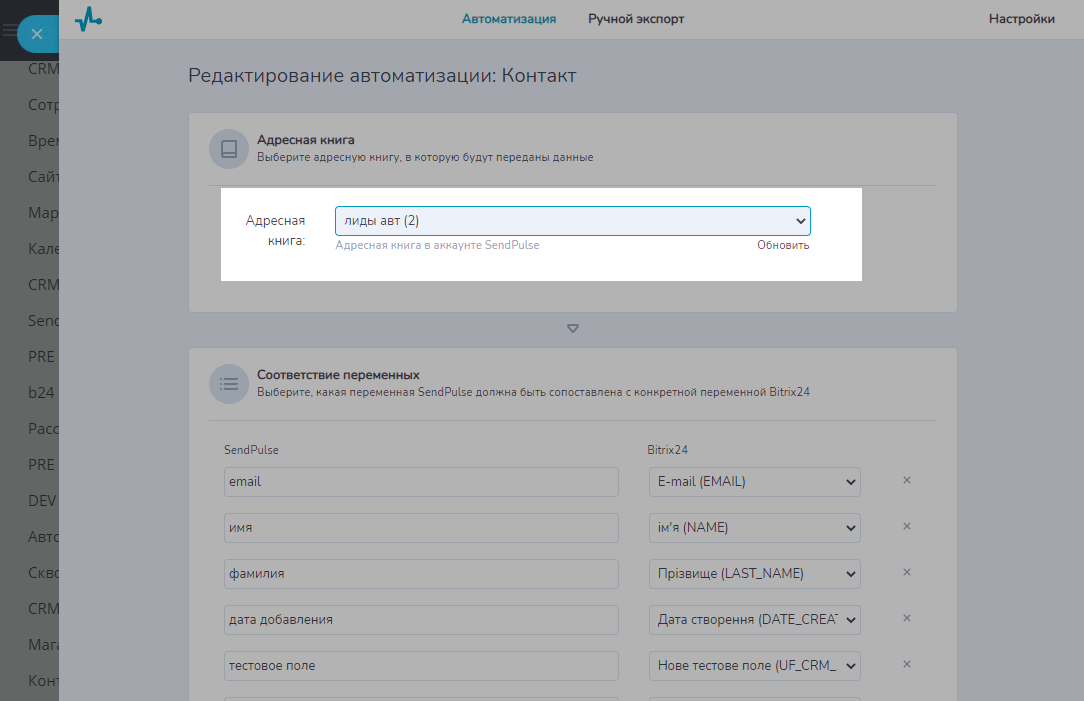Remove the фамилия mapping row

(907, 573)
